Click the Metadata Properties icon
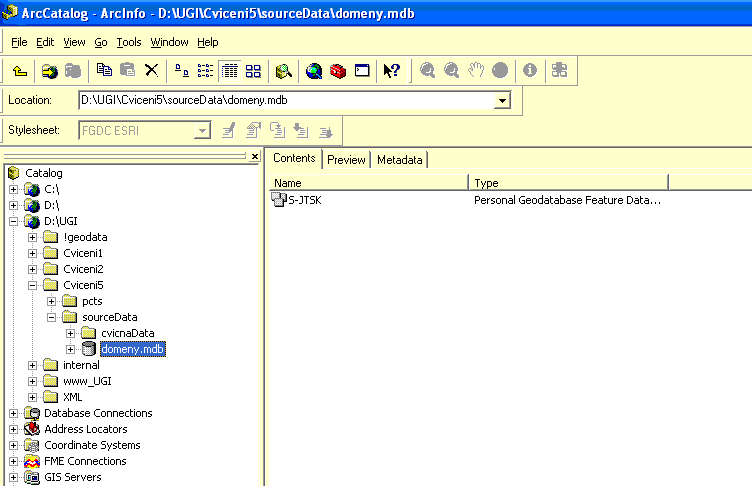The width and height of the screenshot is (752, 486). (x=253, y=130)
